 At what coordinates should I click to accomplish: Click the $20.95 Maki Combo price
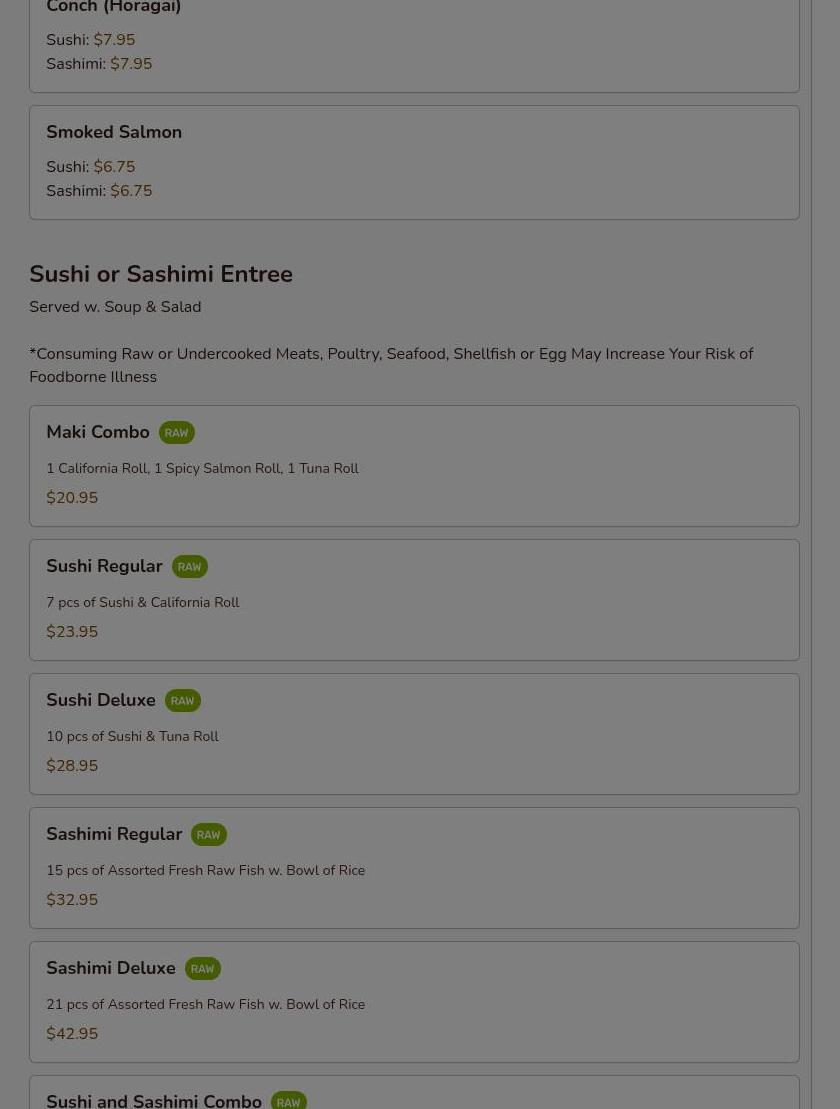pos(72,498)
